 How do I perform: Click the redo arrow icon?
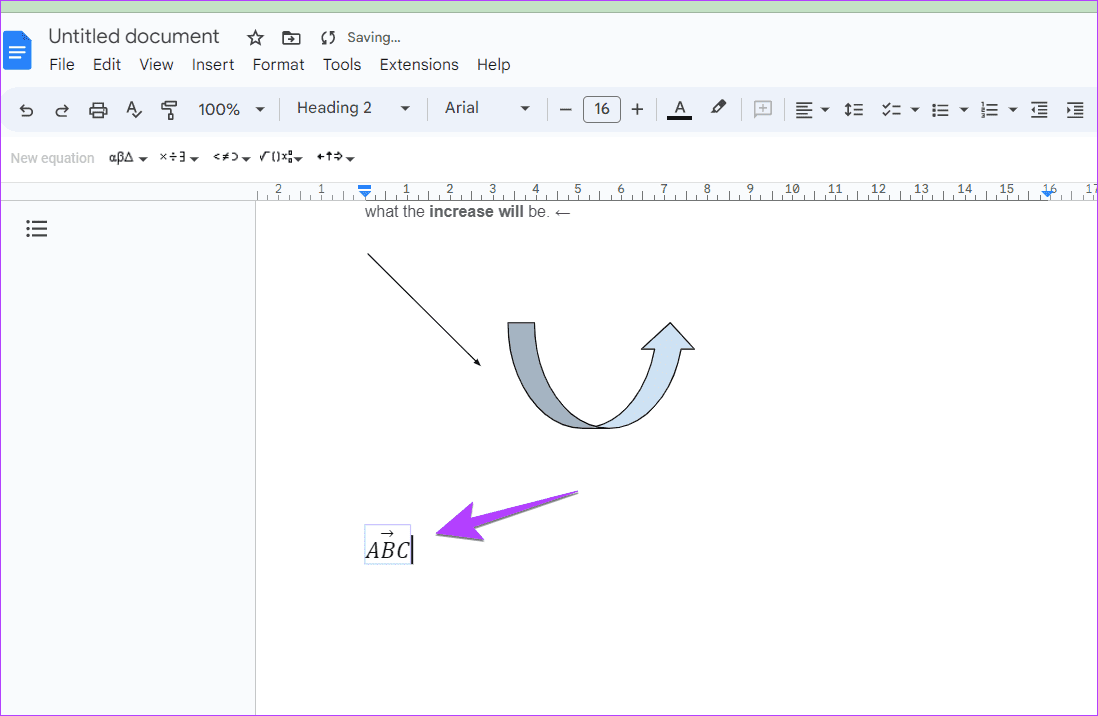[62, 110]
